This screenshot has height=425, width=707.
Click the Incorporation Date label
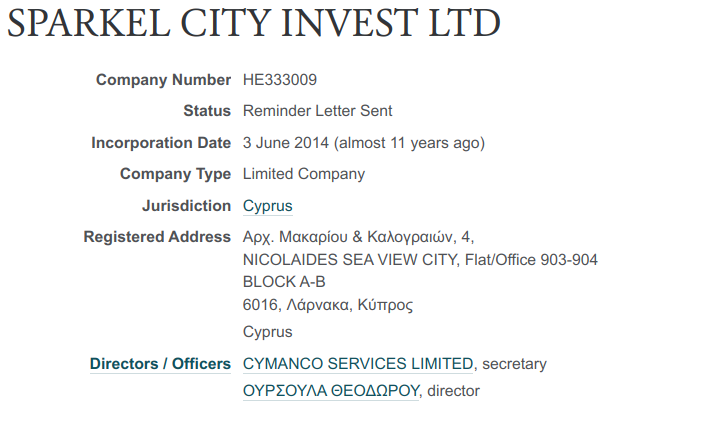tap(161, 143)
